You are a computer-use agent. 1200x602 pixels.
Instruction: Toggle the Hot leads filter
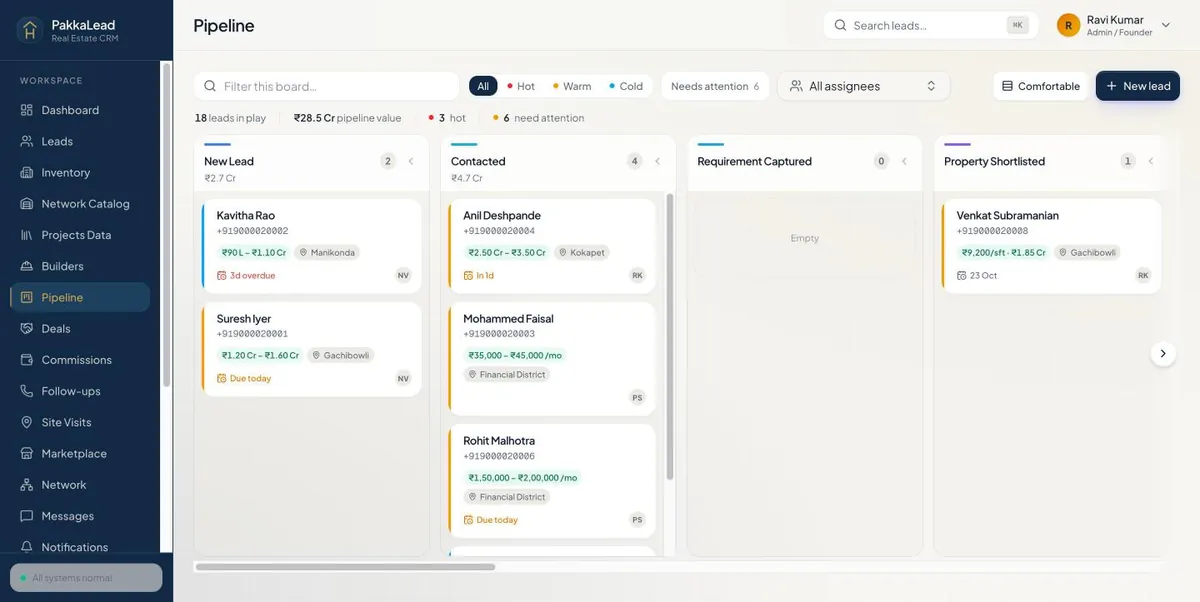[x=520, y=86]
